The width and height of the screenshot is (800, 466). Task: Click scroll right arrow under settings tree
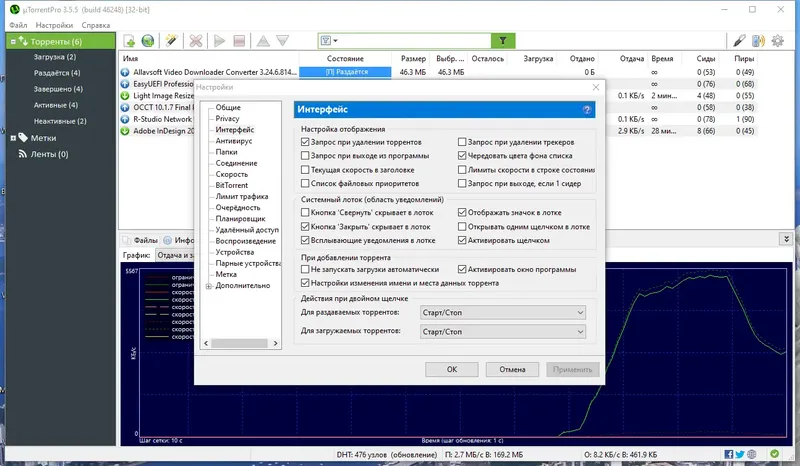[276, 344]
